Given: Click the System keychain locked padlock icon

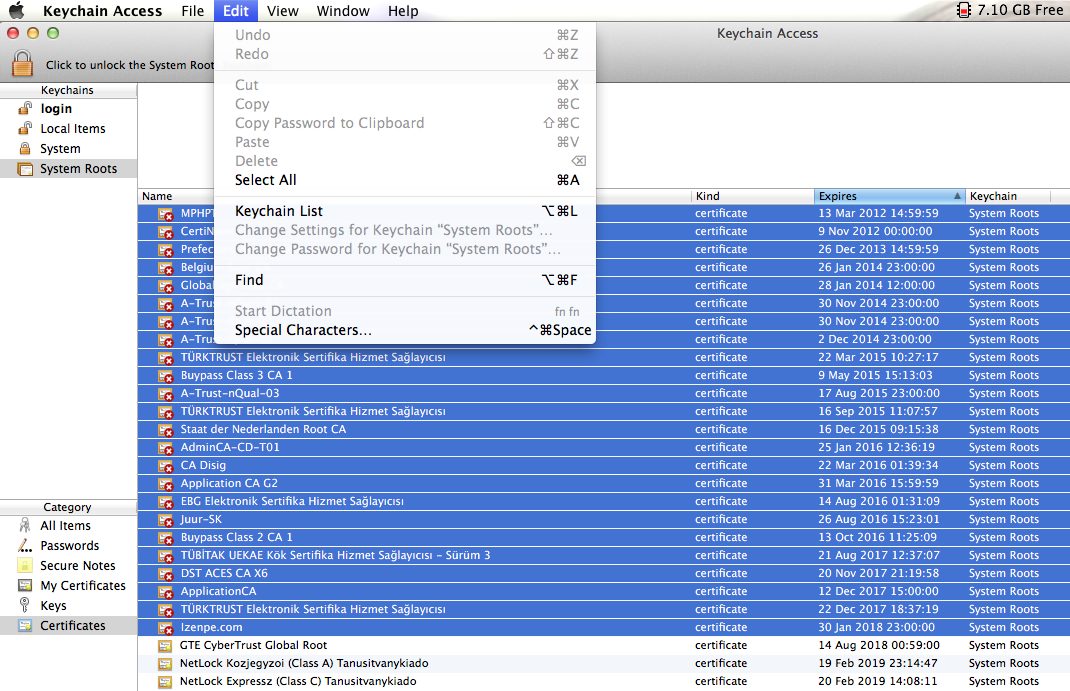Looking at the screenshot, I should (x=25, y=149).
